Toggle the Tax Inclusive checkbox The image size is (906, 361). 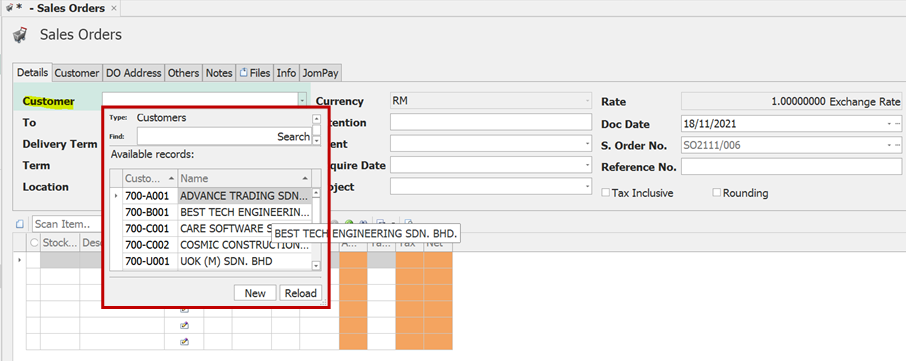[606, 193]
